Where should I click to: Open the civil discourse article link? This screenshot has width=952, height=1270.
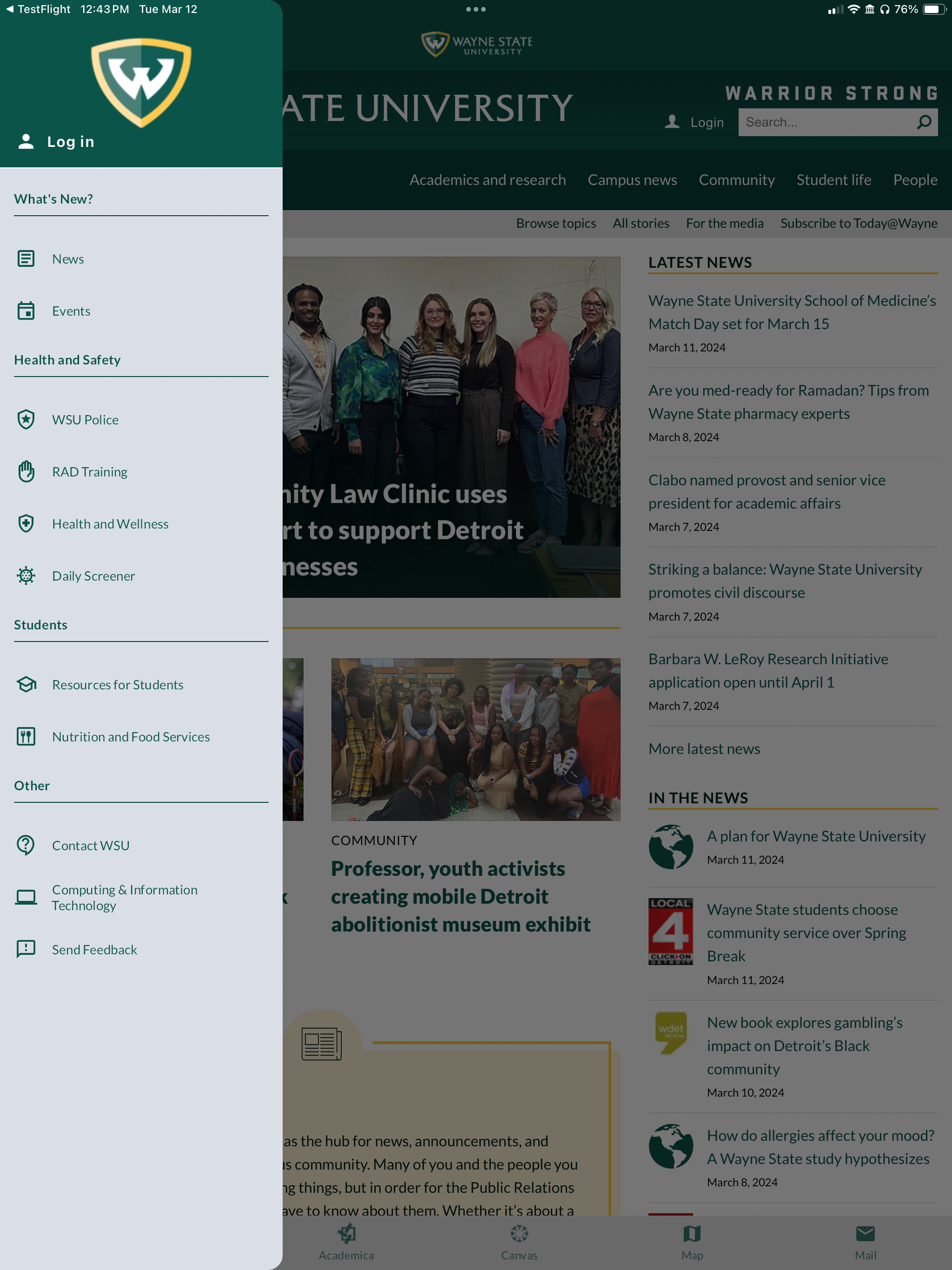tap(785, 581)
